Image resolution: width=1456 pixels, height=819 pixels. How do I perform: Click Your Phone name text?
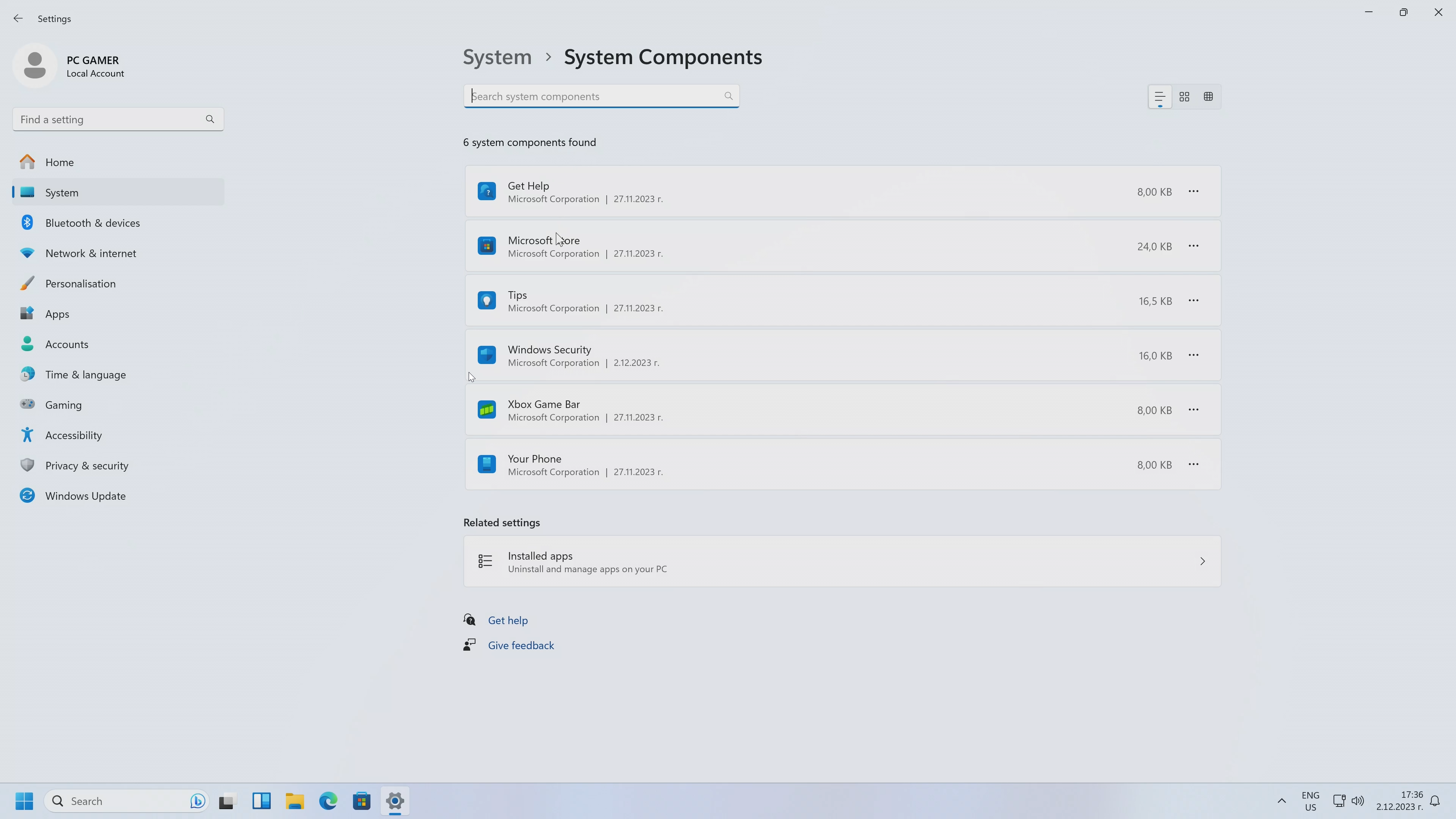point(534,459)
